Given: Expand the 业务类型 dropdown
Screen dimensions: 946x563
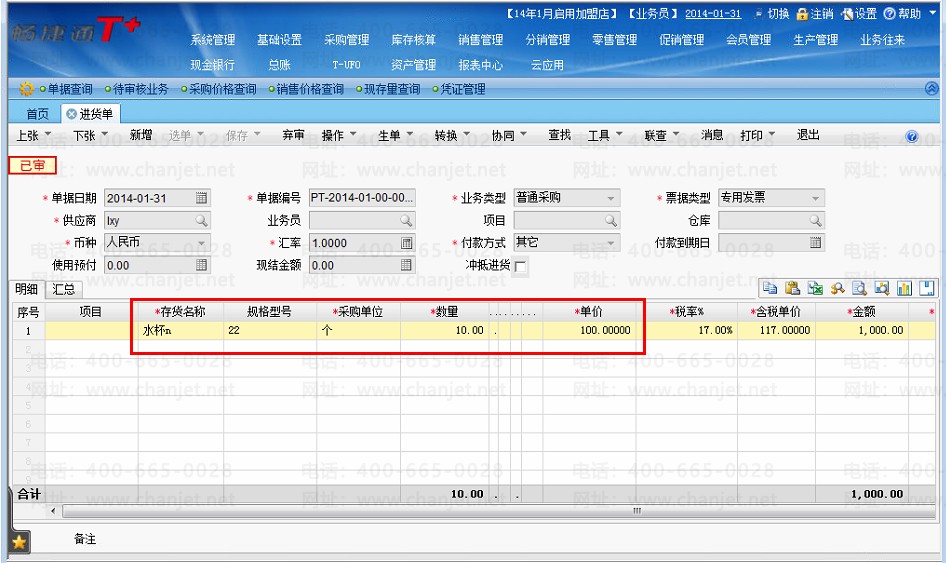Looking at the screenshot, I should [611, 198].
